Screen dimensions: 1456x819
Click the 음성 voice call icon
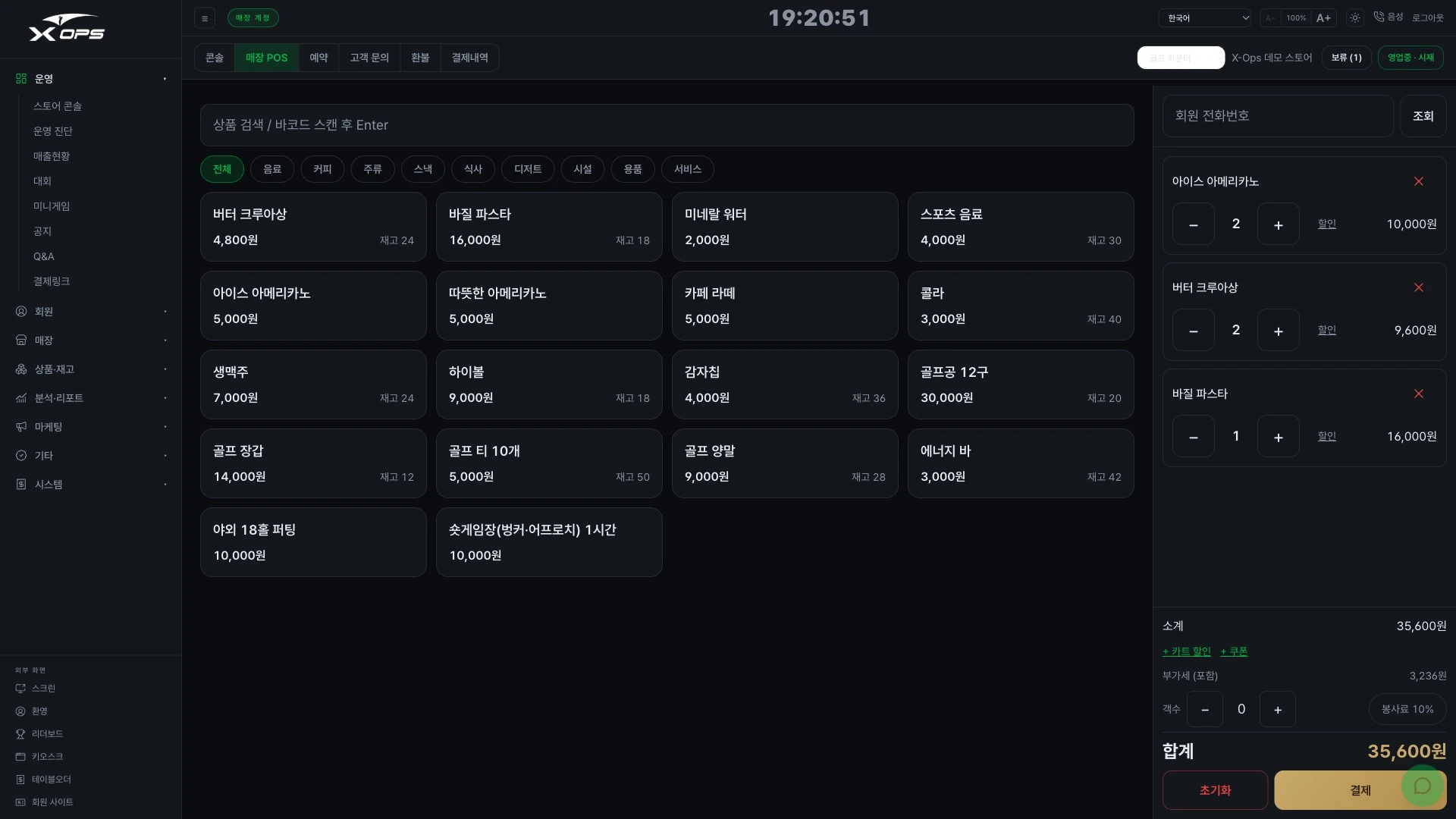(x=1389, y=17)
